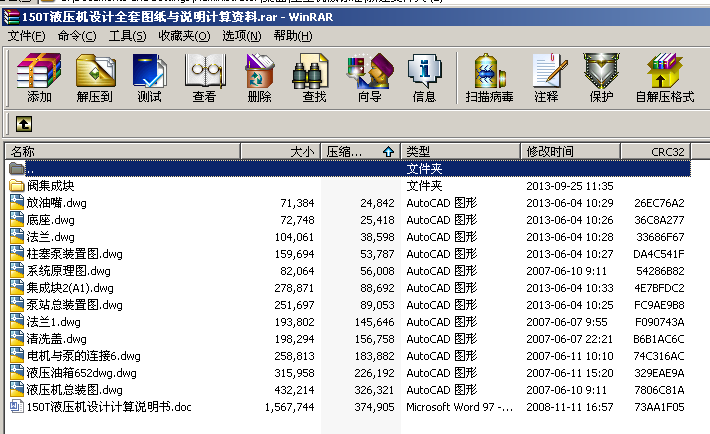Sort by 压缩 packed size column header

(359, 151)
